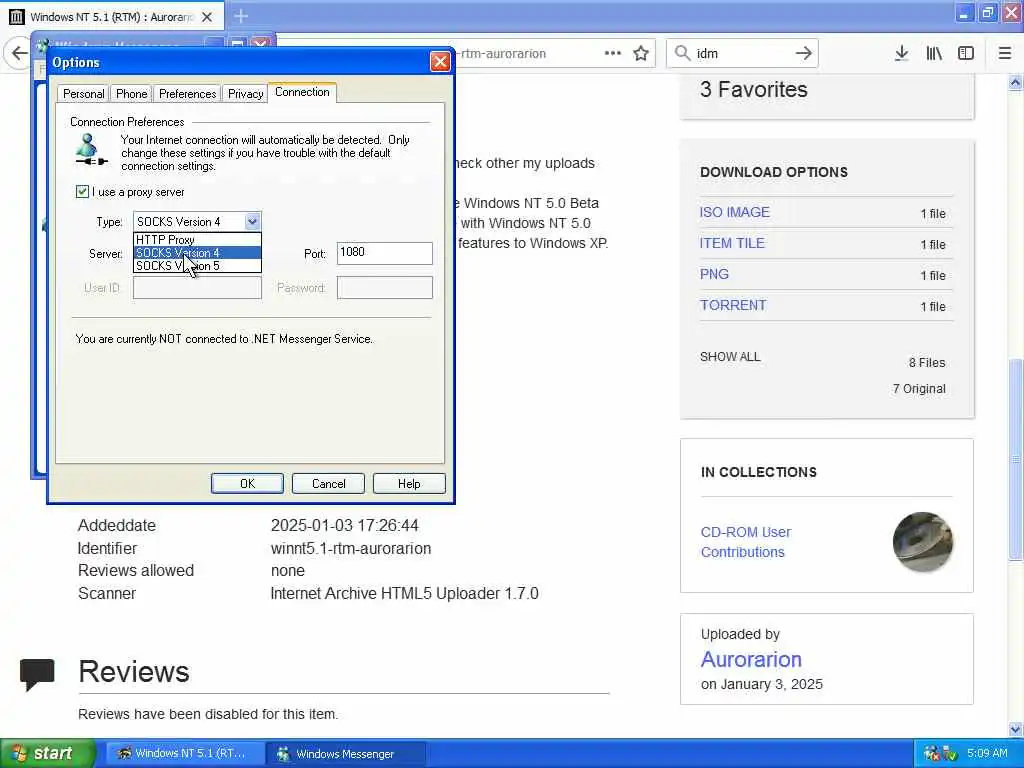Click the Addeddate value 2025-01-03 17:26:44
This screenshot has height=768, width=1024.
click(x=345, y=525)
